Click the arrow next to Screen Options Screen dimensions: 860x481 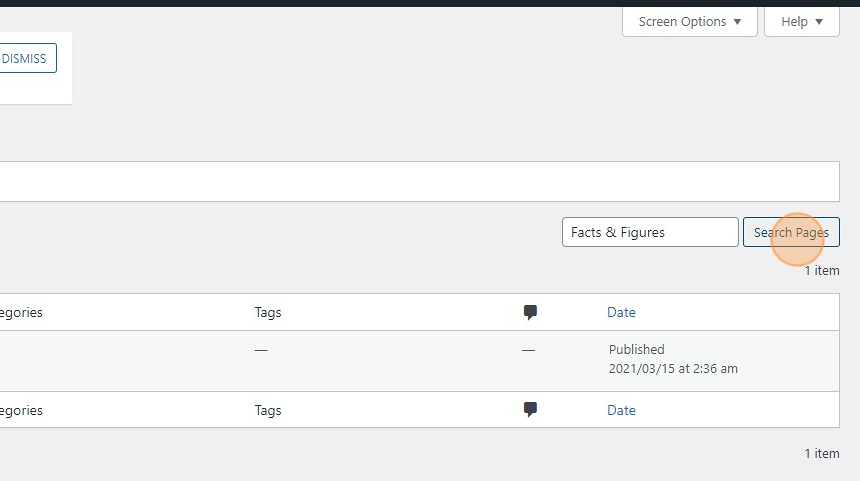coord(738,22)
